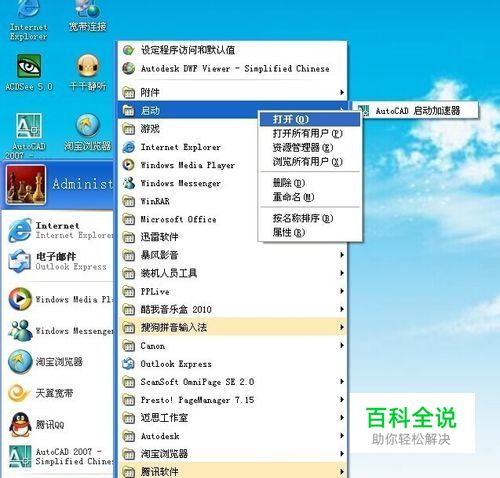Launch Windows Media Player from Start menu list
The height and width of the screenshot is (478, 500).
click(x=60, y=299)
